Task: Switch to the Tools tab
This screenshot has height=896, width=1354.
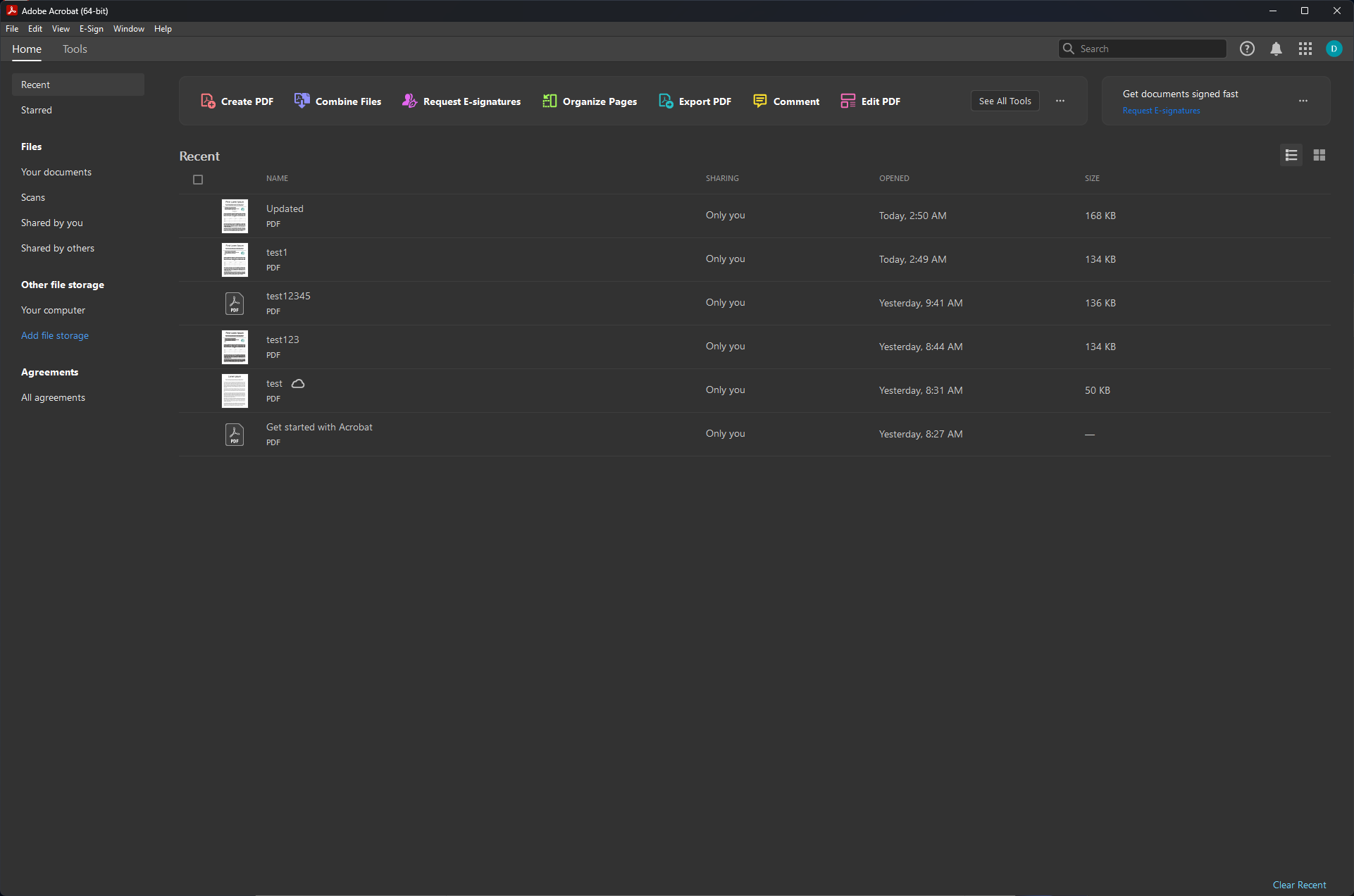Action: pyautogui.click(x=75, y=49)
